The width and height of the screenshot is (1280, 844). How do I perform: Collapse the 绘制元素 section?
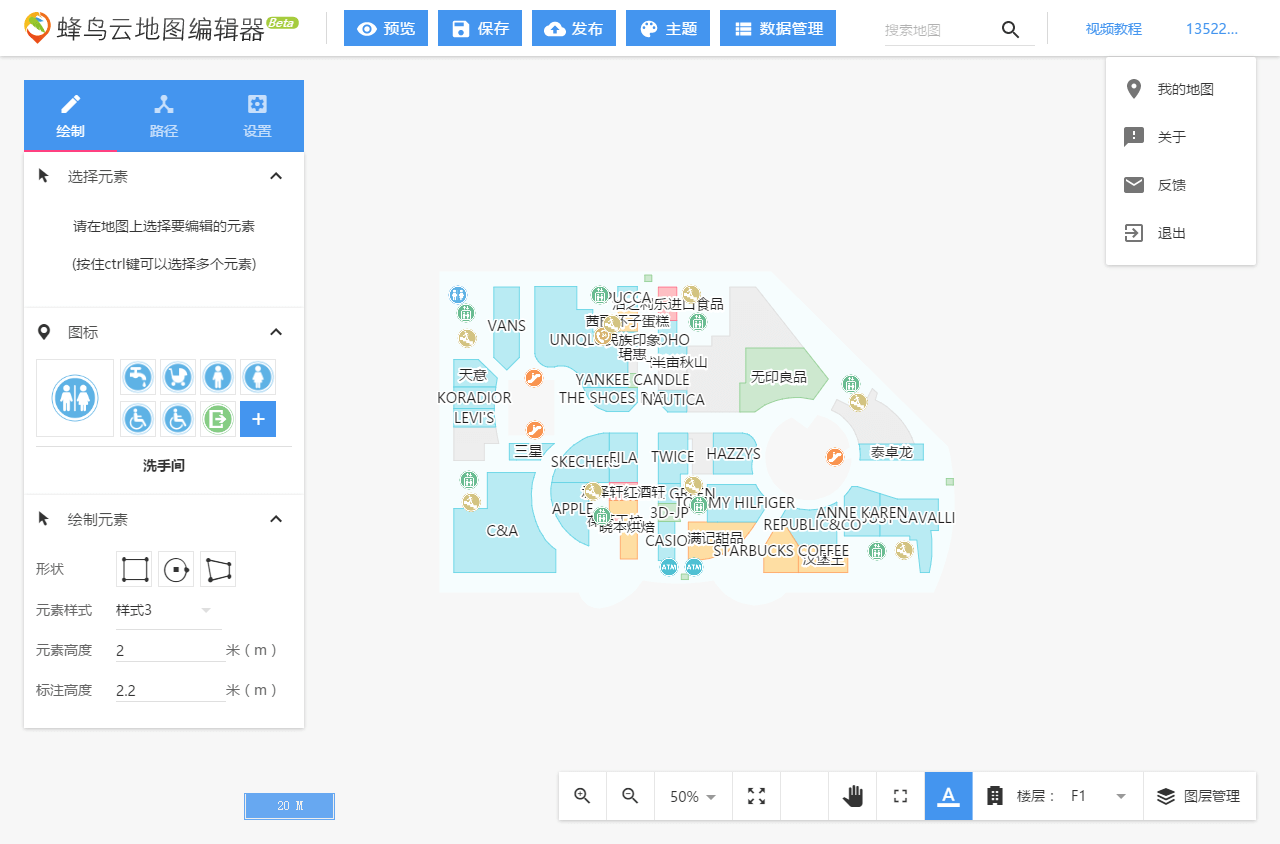tap(276, 519)
